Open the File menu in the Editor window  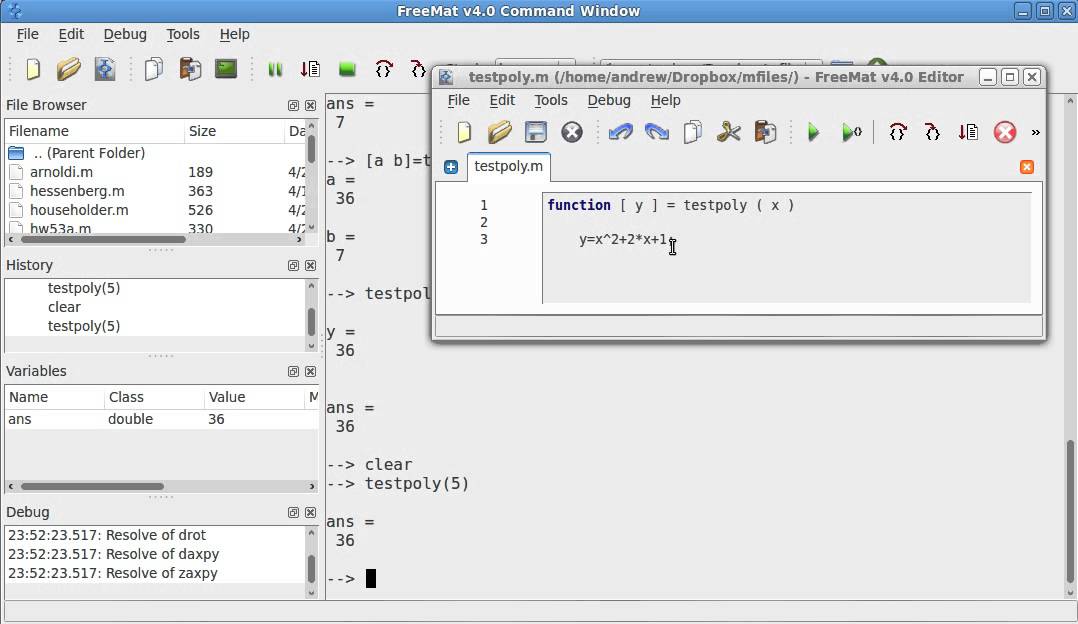point(459,100)
